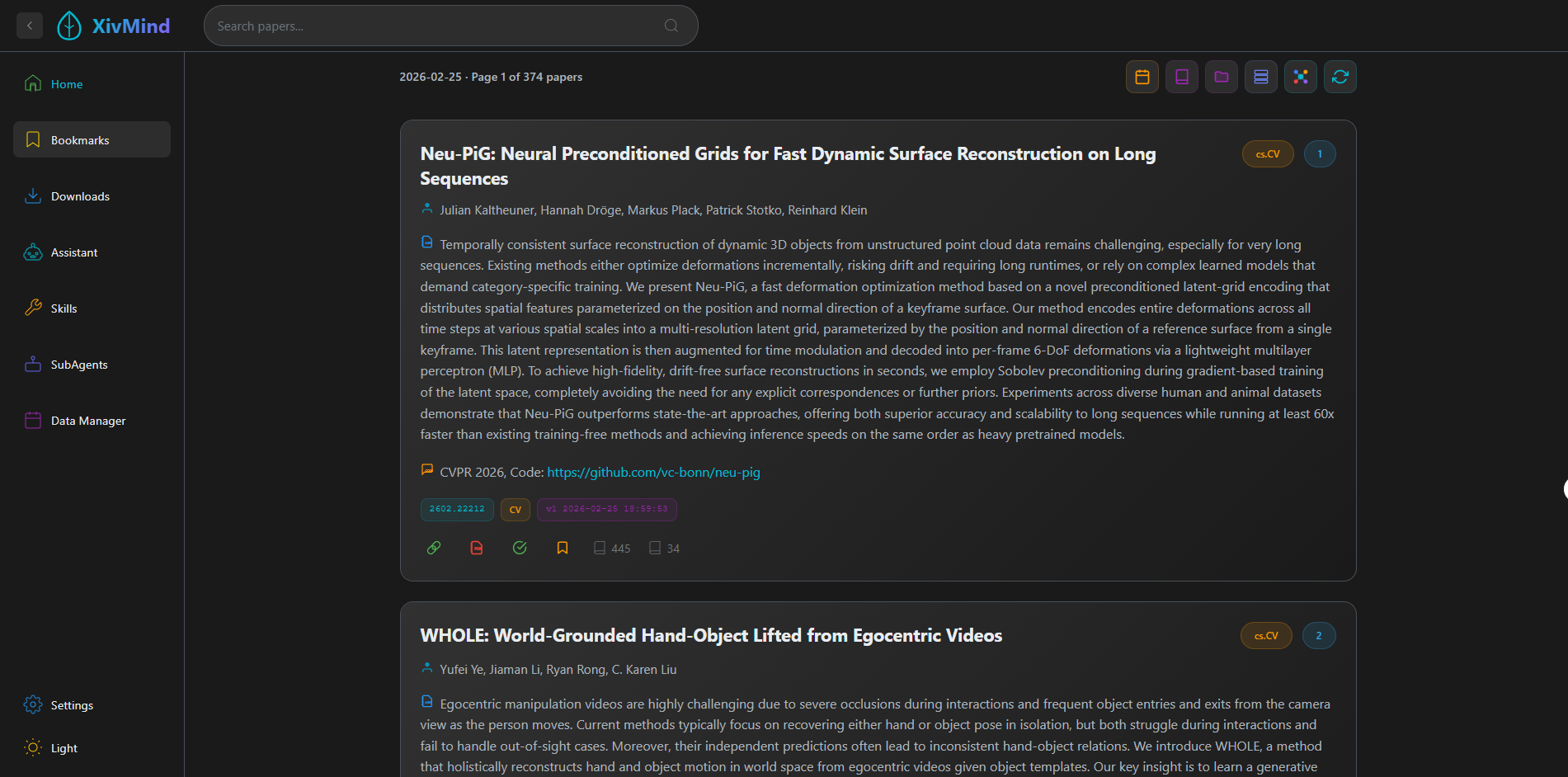This screenshot has height=777, width=1568.
Task: Open the Assistant panel
Action: pyautogui.click(x=92, y=252)
